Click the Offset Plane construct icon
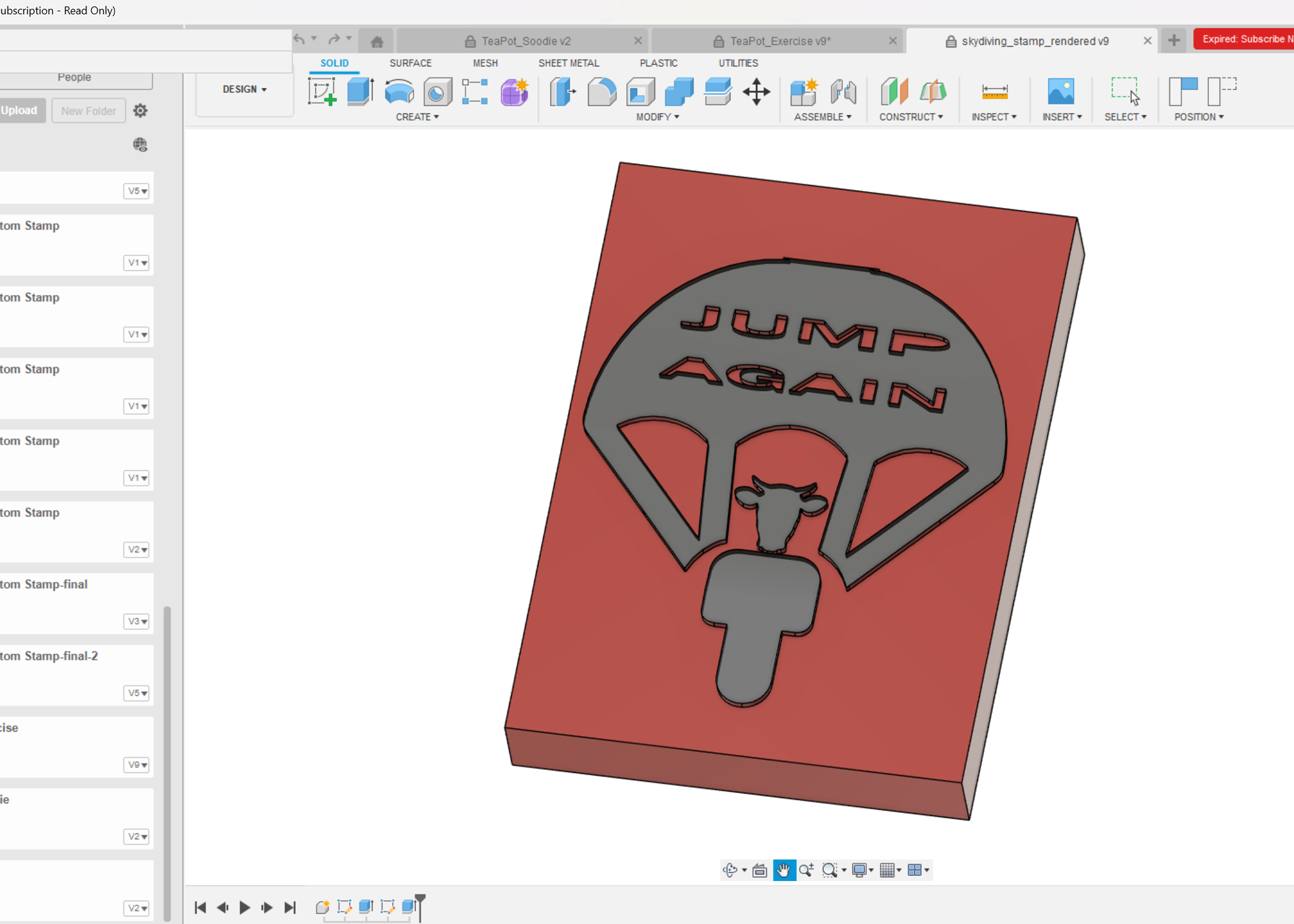 (x=894, y=92)
